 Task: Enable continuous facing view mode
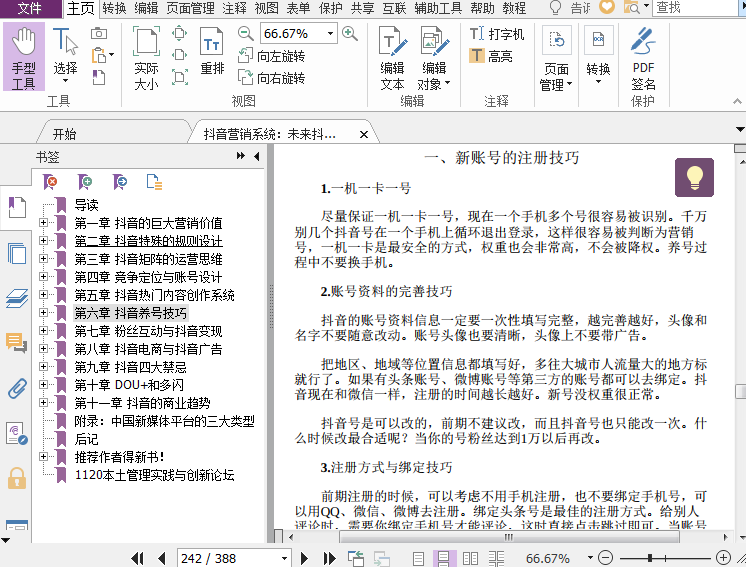(496, 558)
